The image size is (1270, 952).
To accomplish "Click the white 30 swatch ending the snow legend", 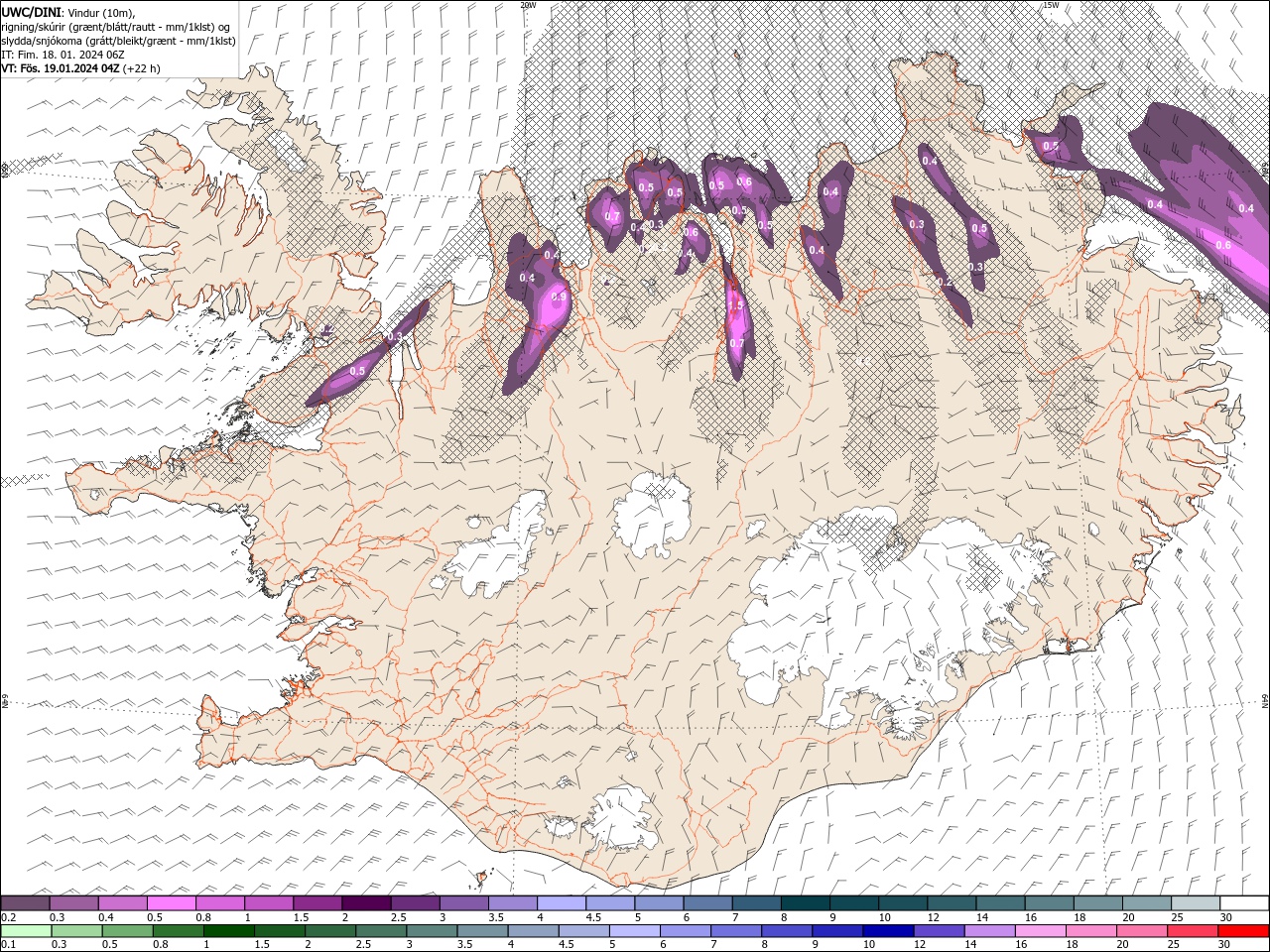I will [1245, 903].
